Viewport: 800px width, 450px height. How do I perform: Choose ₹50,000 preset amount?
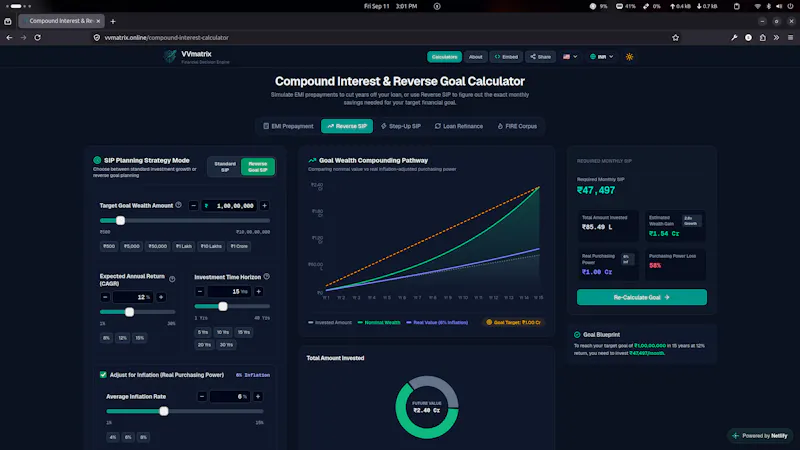tap(158, 246)
